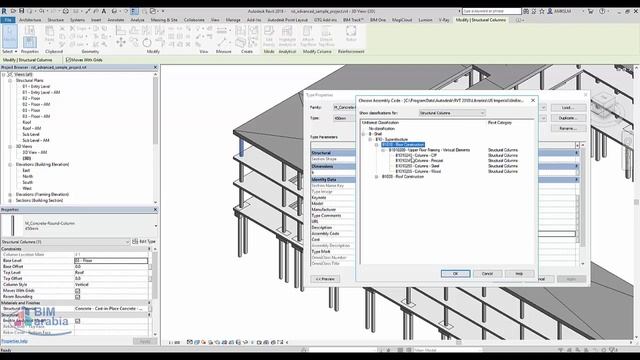Open the Properties help link
Screen dimensions: 640x360
coord(14,341)
